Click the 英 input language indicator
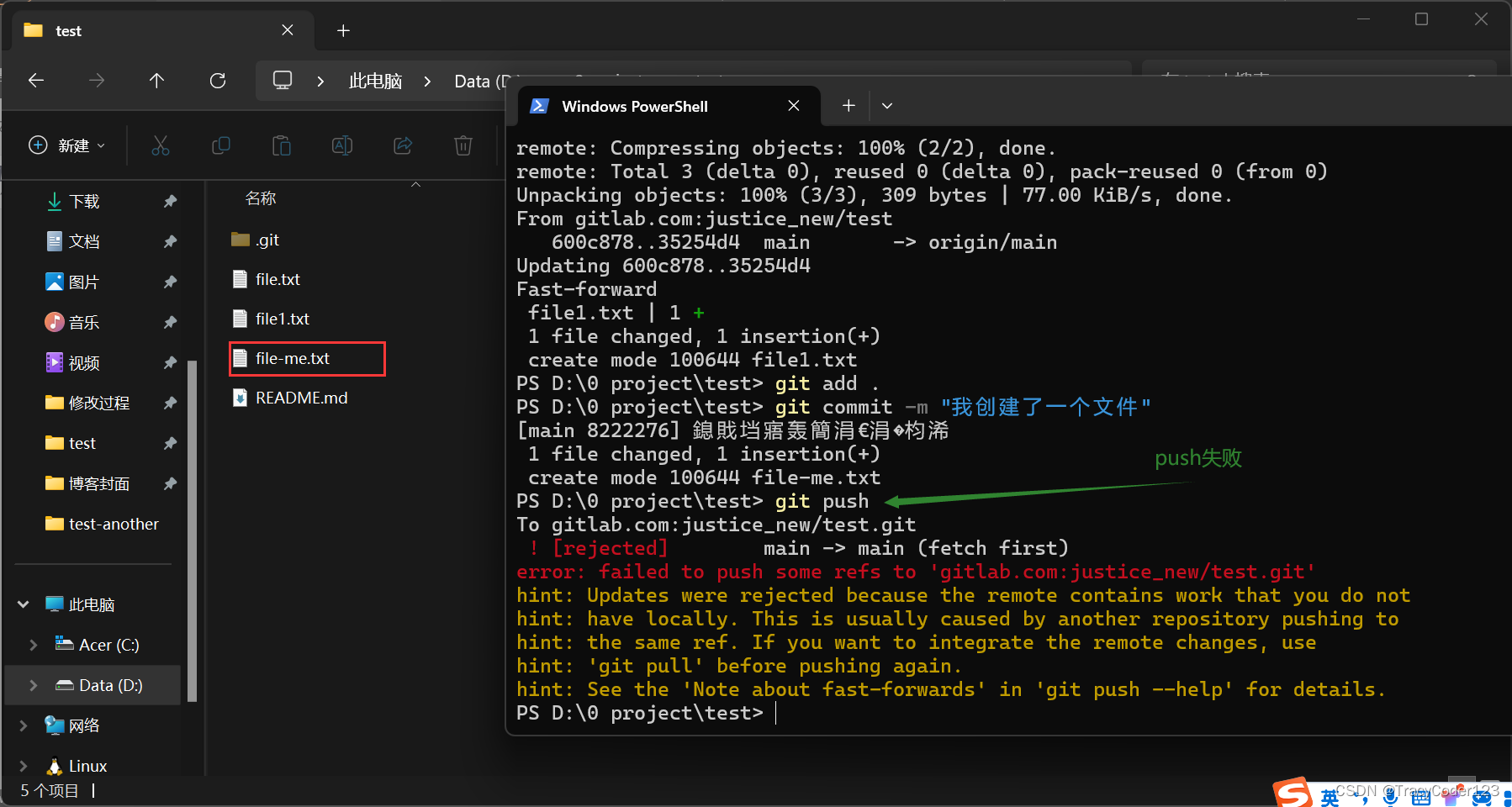This screenshot has height=807, width=1512. click(1330, 798)
